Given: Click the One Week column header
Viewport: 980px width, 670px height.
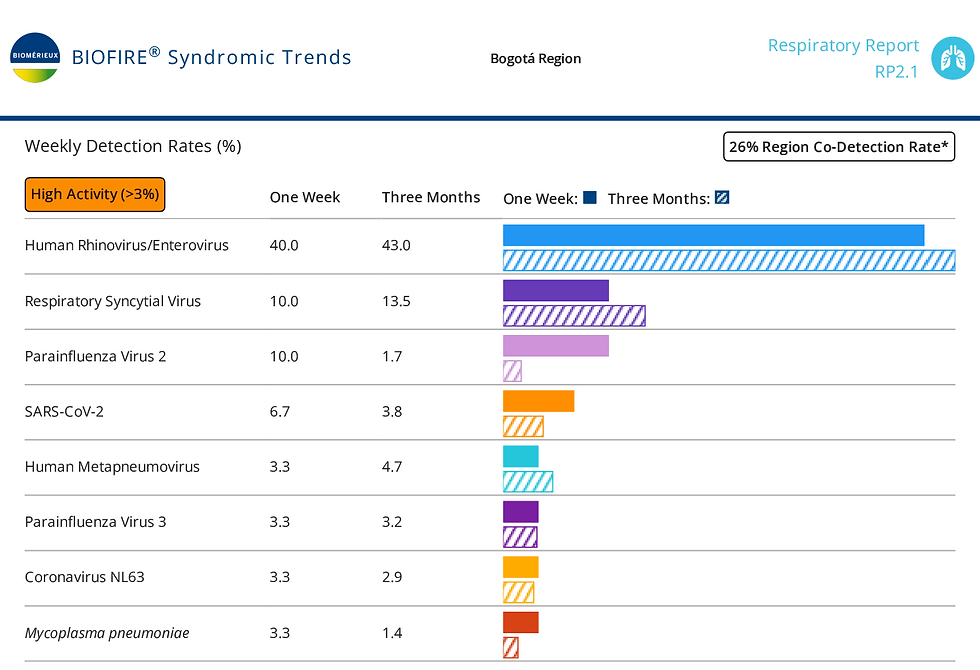Looking at the screenshot, I should 305,197.
